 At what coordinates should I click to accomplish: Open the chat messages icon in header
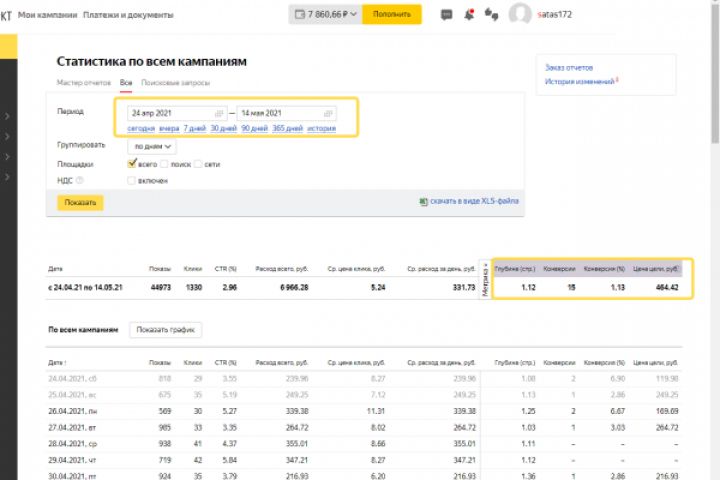pos(446,15)
